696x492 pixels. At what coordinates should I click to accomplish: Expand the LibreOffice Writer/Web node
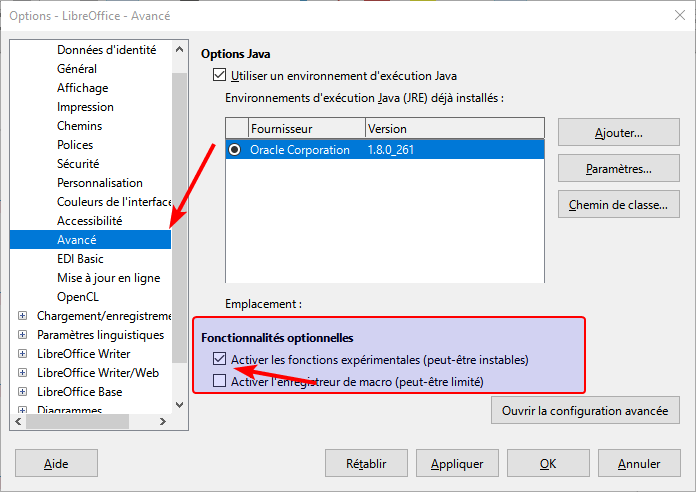click(22, 373)
